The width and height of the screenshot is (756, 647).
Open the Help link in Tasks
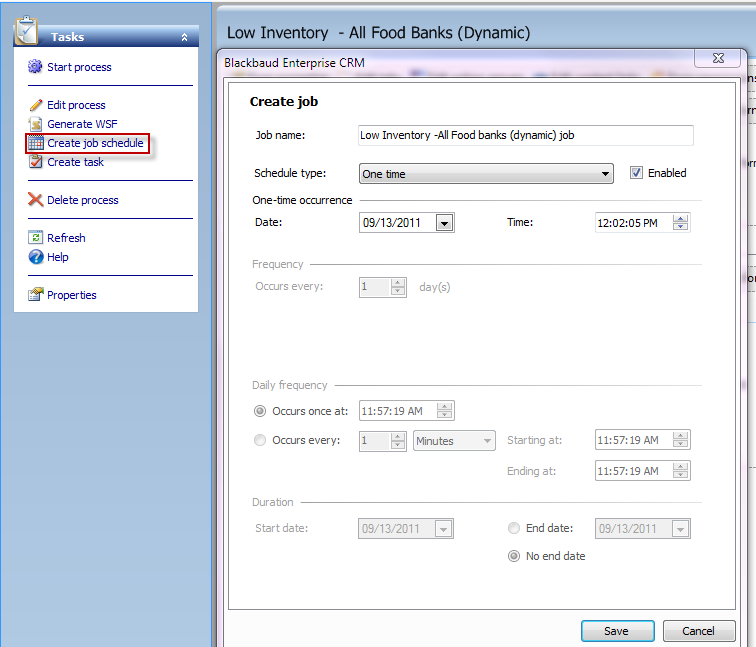[x=57, y=257]
